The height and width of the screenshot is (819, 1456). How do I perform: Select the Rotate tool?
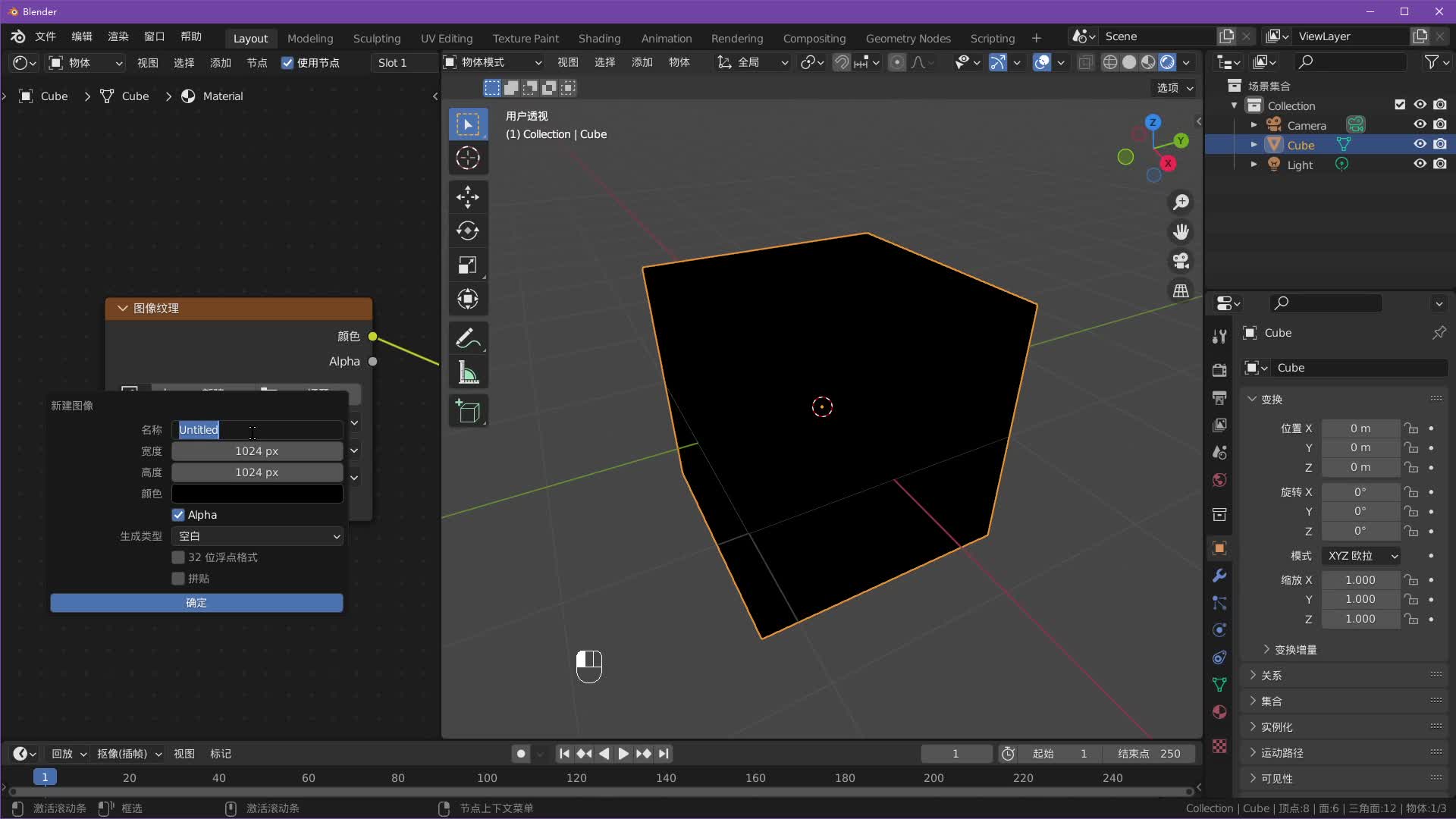[468, 231]
